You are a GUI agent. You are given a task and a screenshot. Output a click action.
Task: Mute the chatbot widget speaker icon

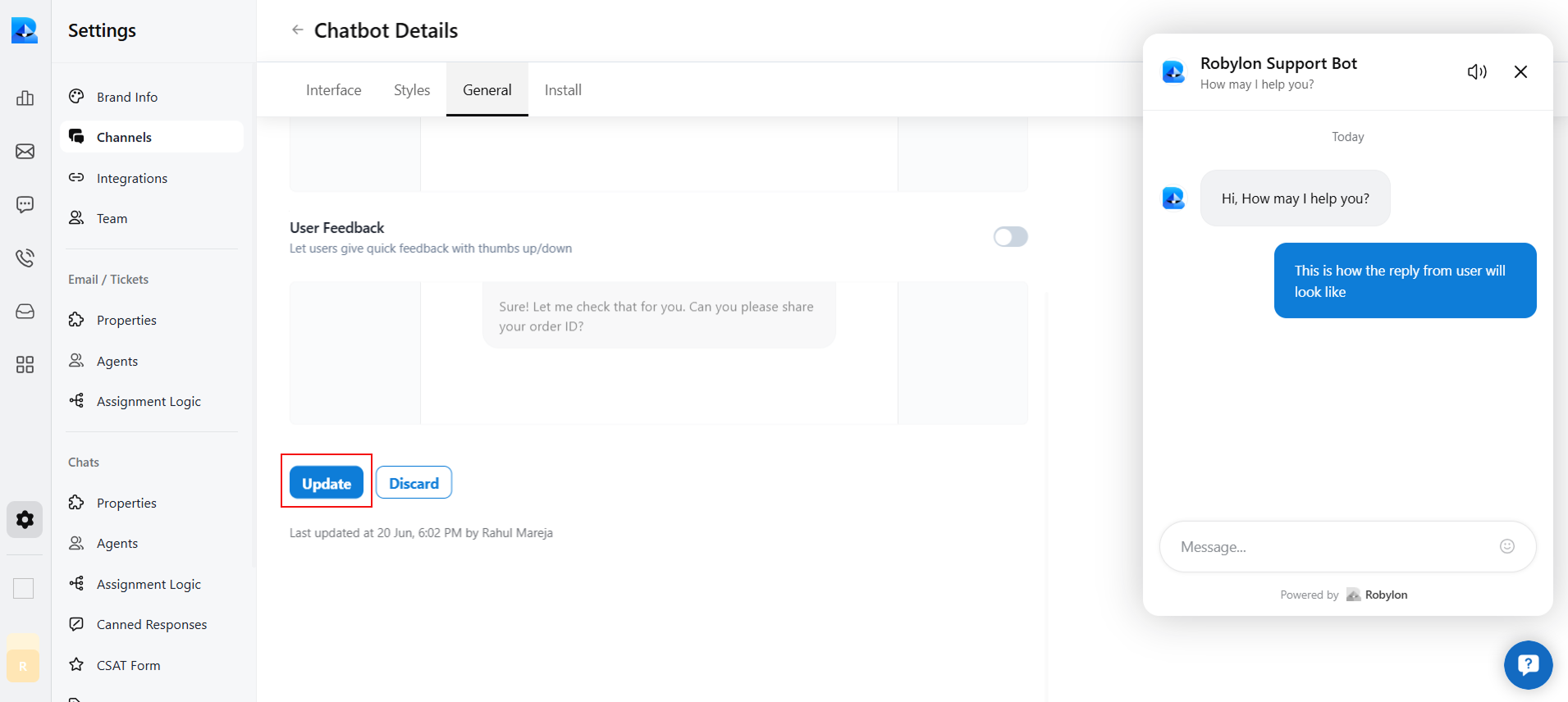[1477, 71]
